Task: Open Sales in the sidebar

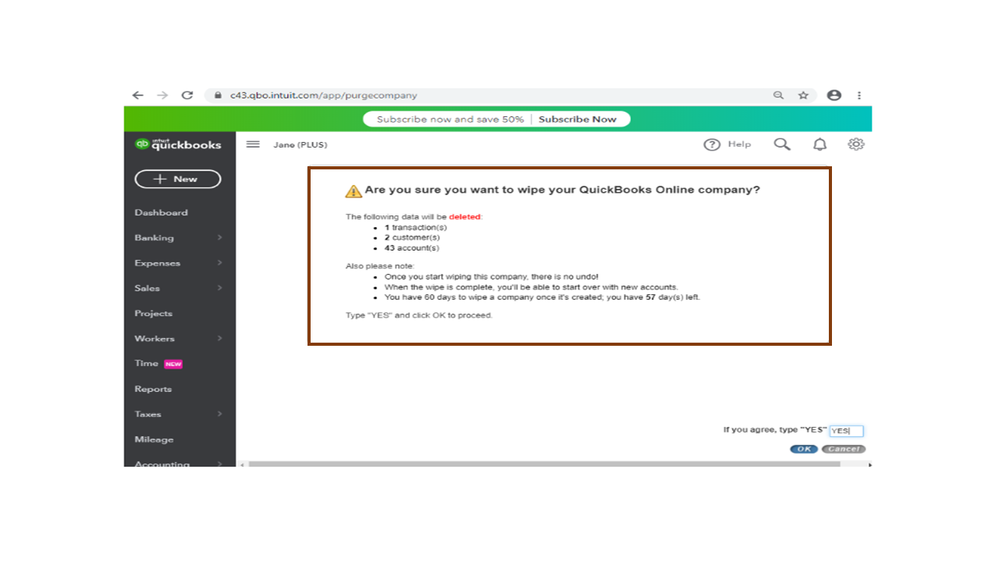Action: tap(147, 288)
